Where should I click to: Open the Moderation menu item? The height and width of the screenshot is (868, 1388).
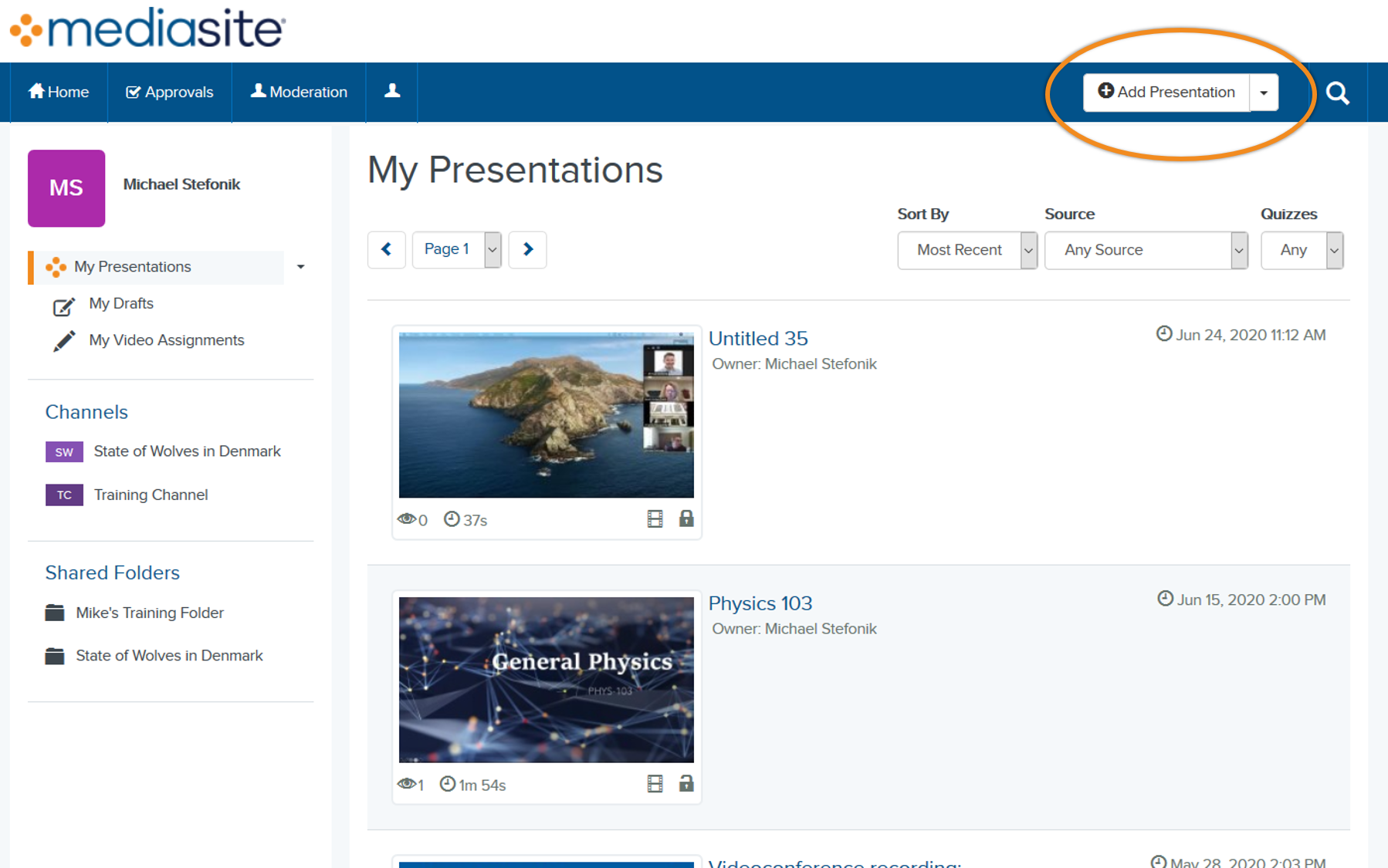(299, 92)
